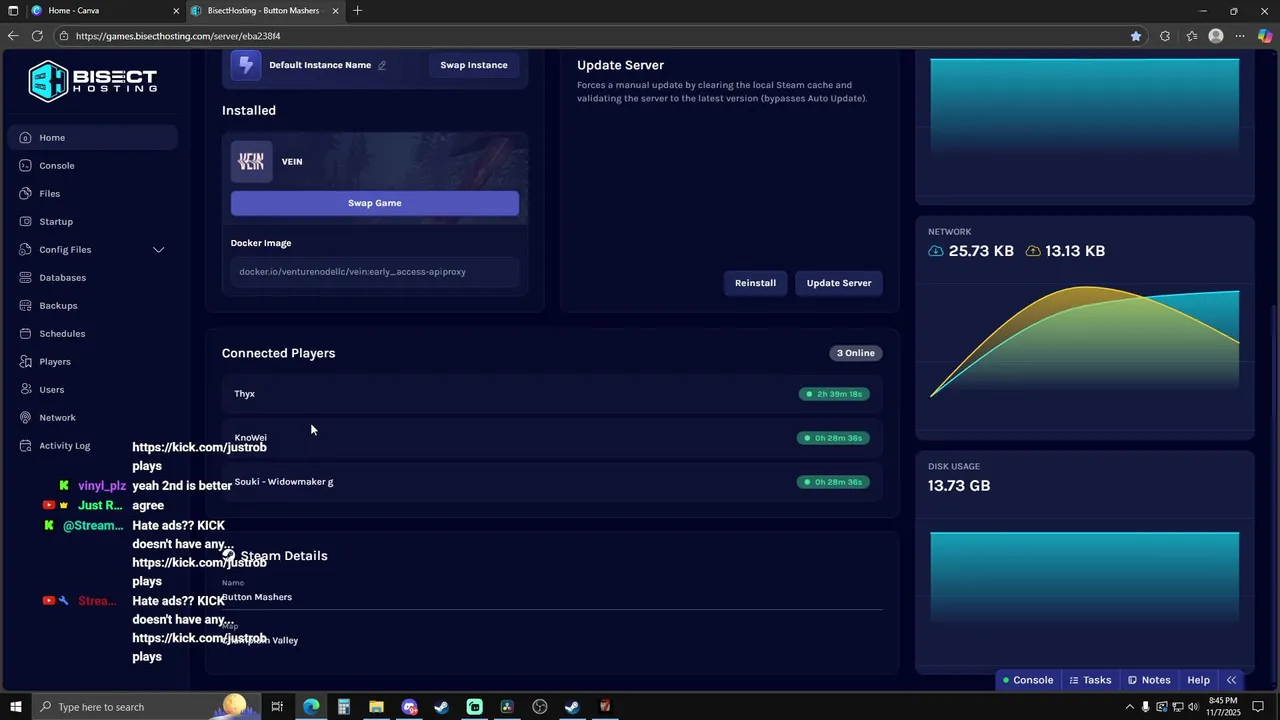Open the Console sidebar page
The width and height of the screenshot is (1280, 720).
click(93, 165)
